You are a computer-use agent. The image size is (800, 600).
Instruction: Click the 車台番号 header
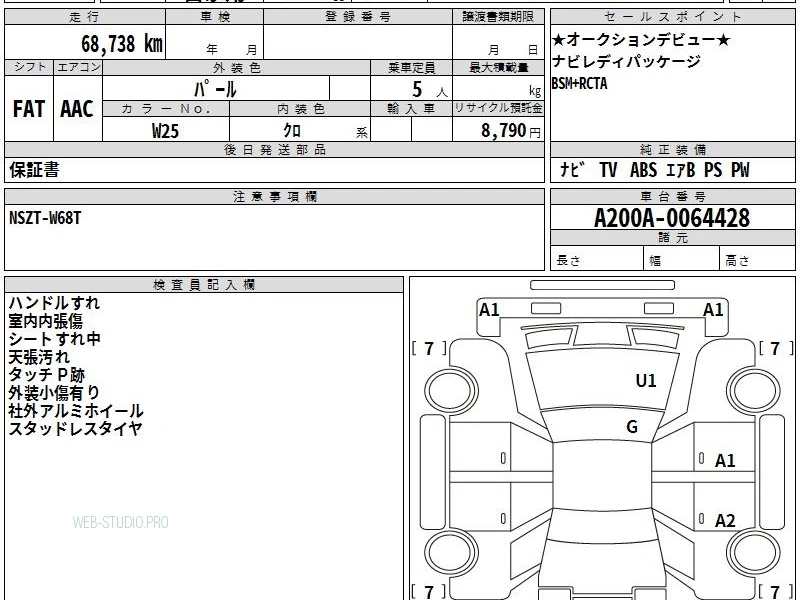(x=672, y=196)
